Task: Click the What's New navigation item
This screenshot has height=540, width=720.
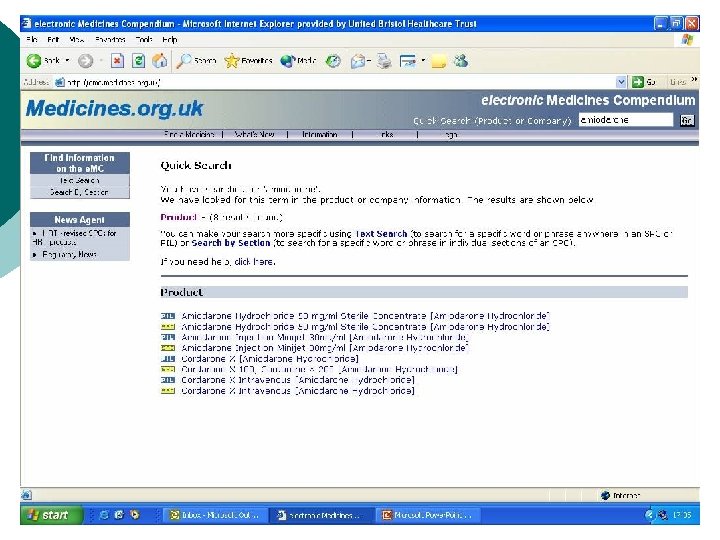Action: pos(254,135)
